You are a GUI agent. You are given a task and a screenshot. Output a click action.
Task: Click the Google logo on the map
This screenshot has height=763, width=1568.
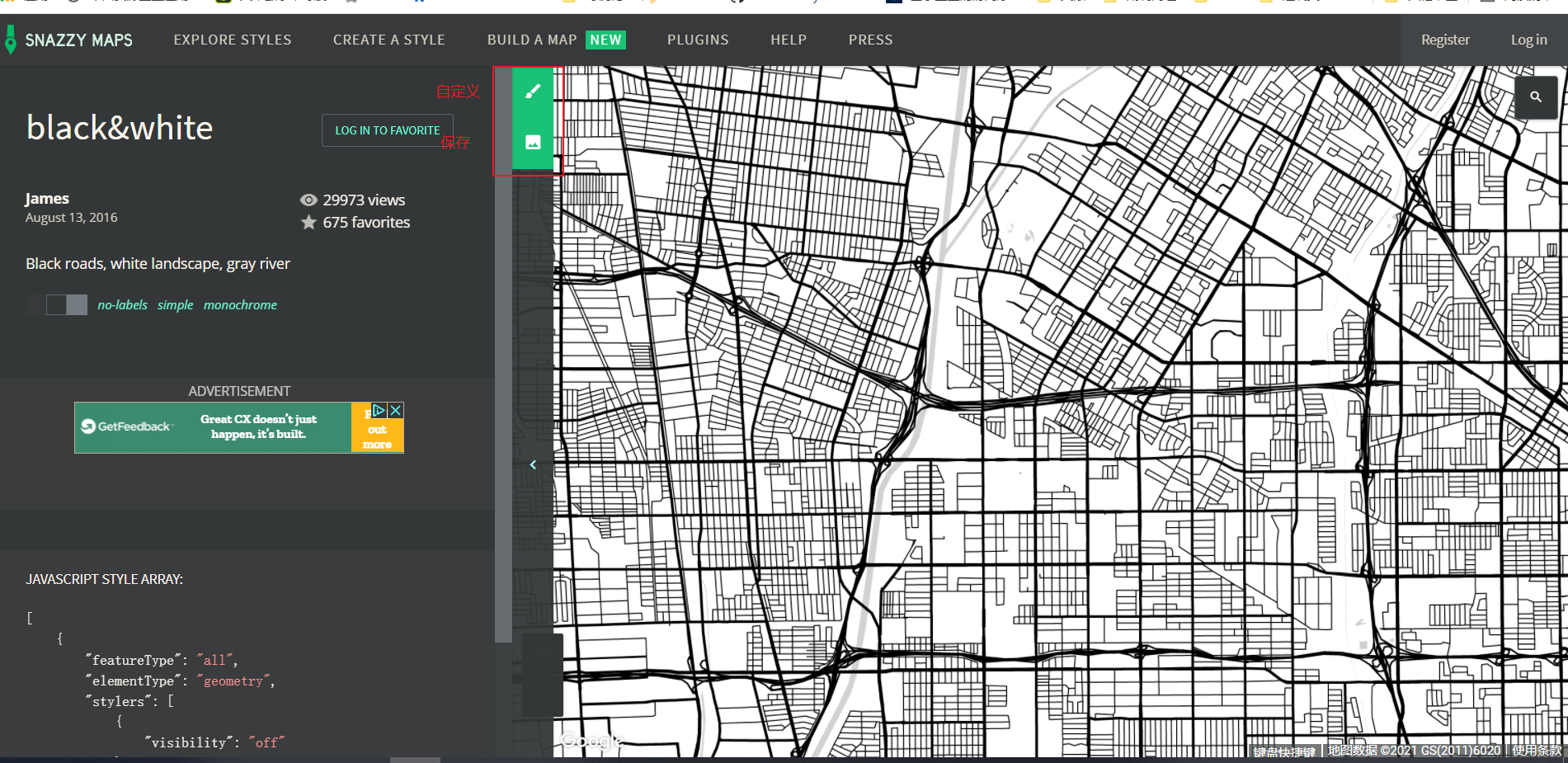[590, 740]
